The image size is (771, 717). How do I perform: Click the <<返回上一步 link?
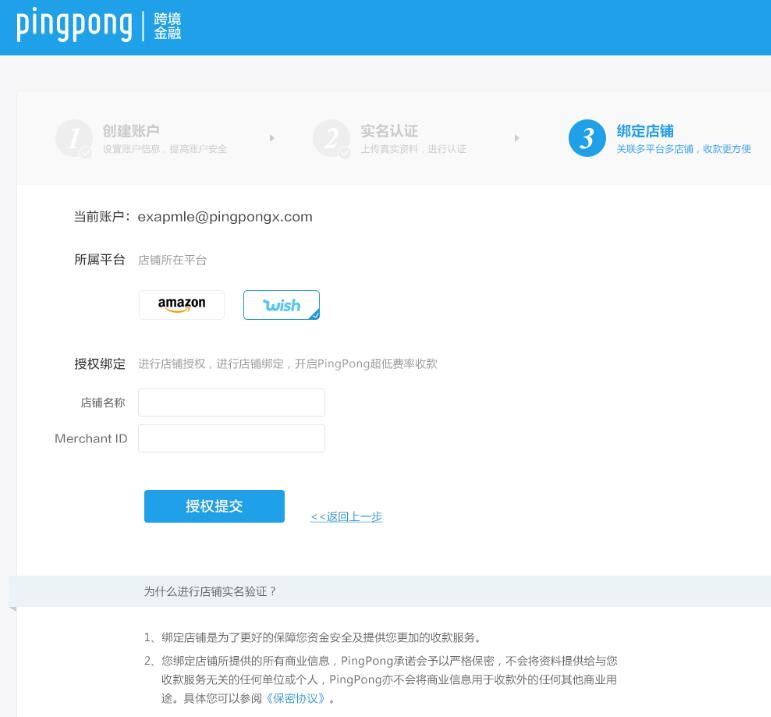tap(346, 517)
